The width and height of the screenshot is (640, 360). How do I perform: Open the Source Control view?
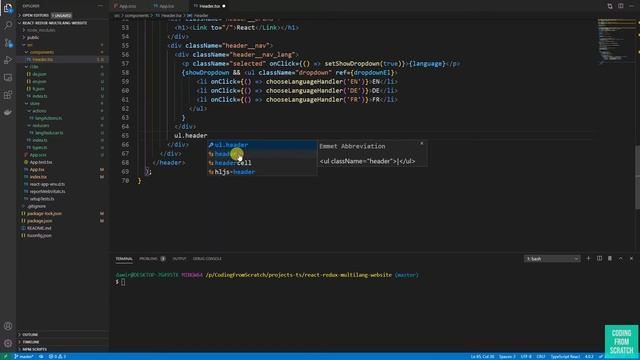[8, 42]
